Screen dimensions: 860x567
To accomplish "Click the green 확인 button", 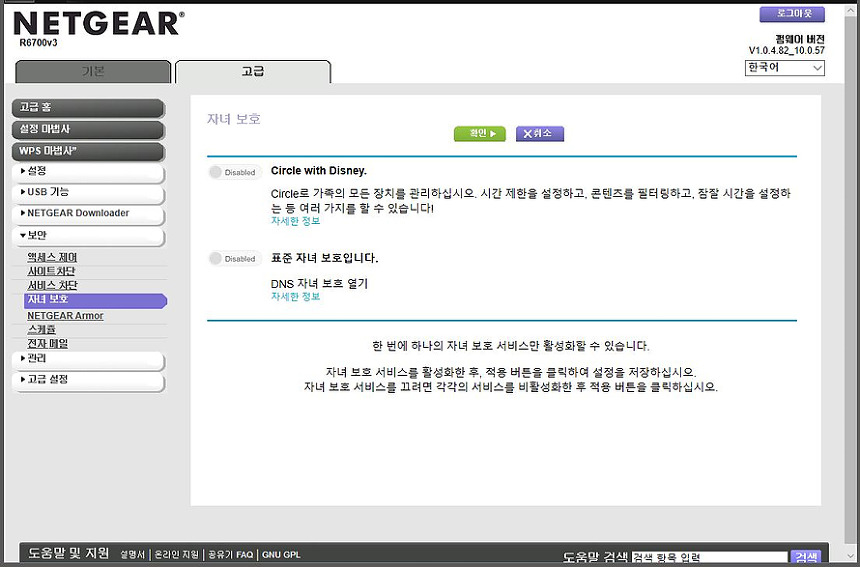I will pos(480,134).
